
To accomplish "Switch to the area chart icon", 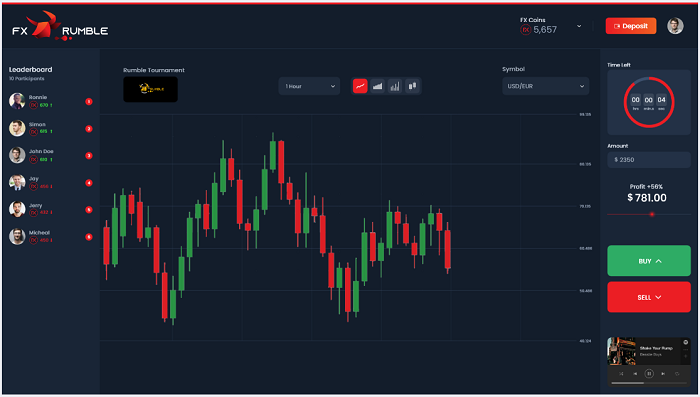I will coord(377,86).
